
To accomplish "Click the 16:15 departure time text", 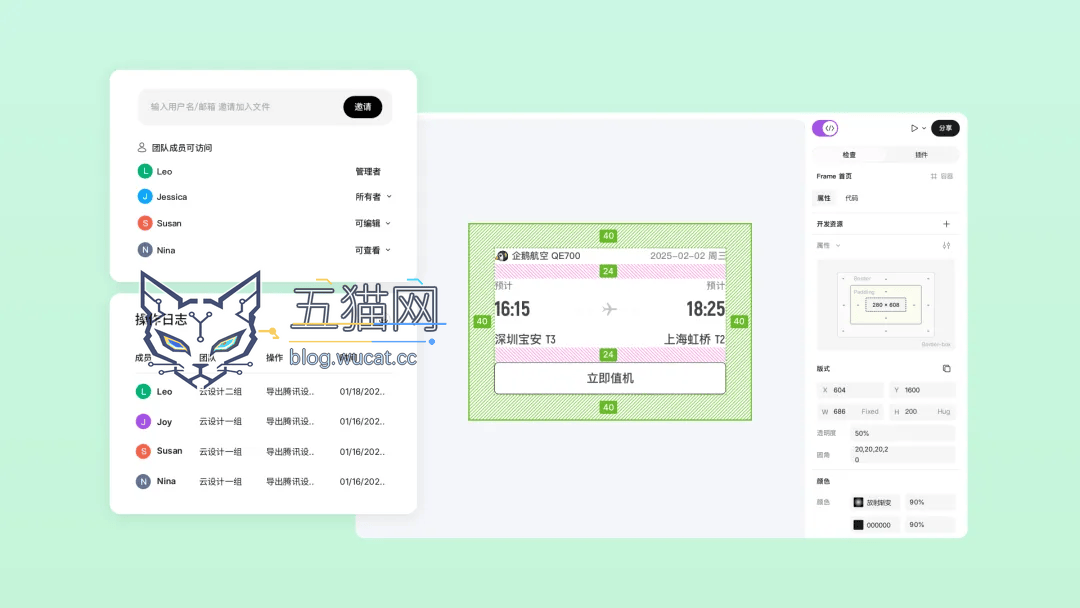I will [512, 309].
